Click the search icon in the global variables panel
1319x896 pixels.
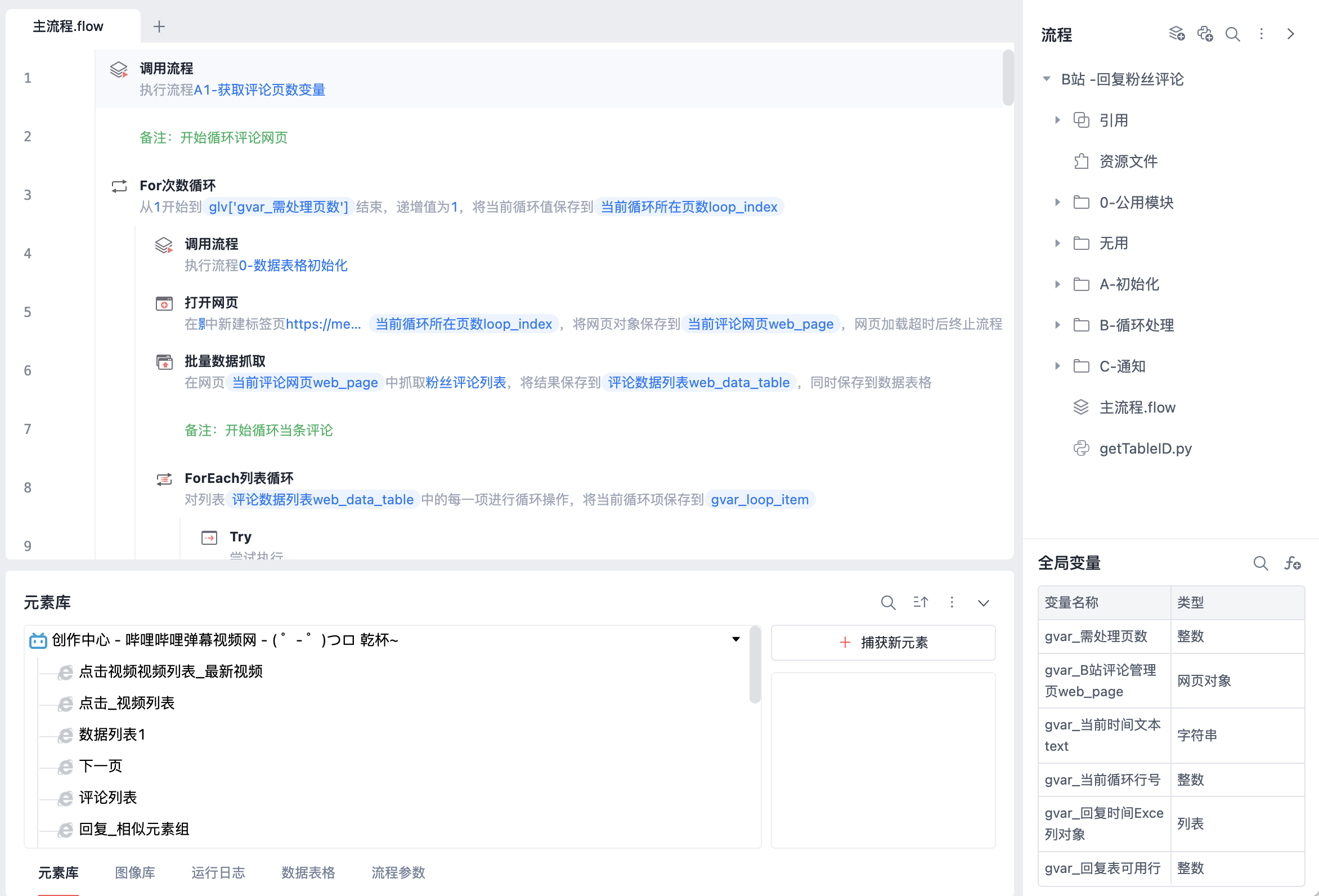click(1260, 563)
